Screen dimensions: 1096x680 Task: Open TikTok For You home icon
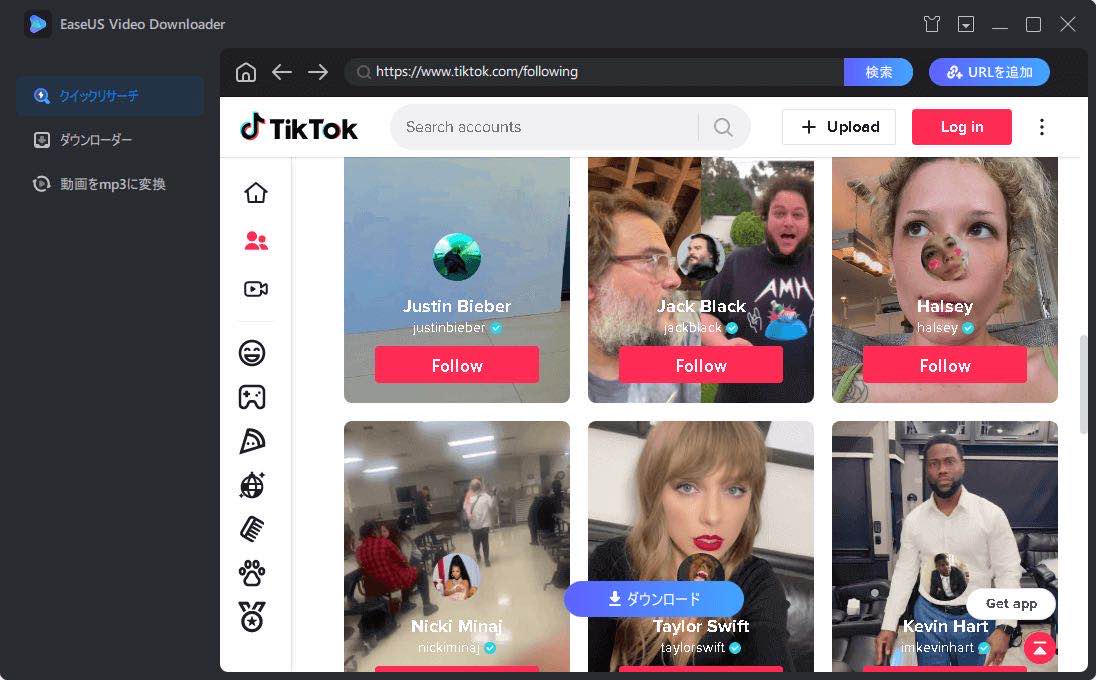[256, 193]
